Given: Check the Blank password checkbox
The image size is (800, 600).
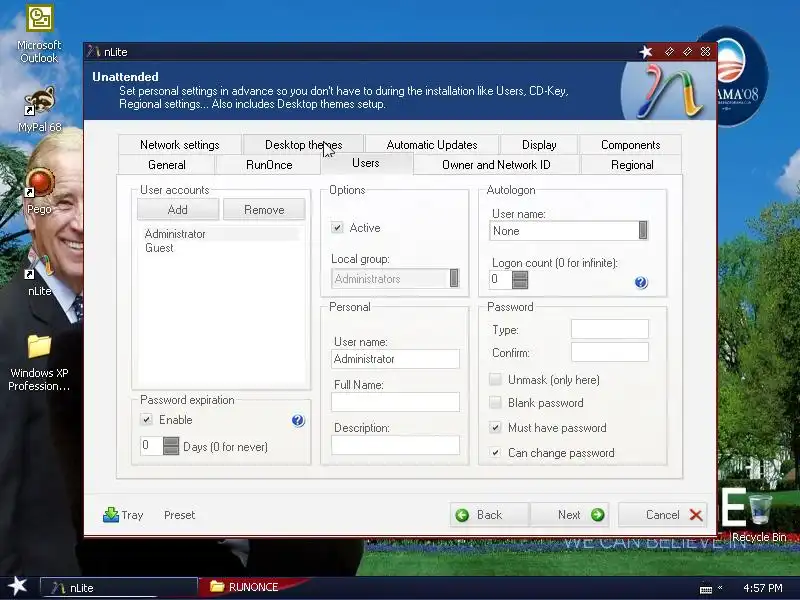Looking at the screenshot, I should 495,402.
